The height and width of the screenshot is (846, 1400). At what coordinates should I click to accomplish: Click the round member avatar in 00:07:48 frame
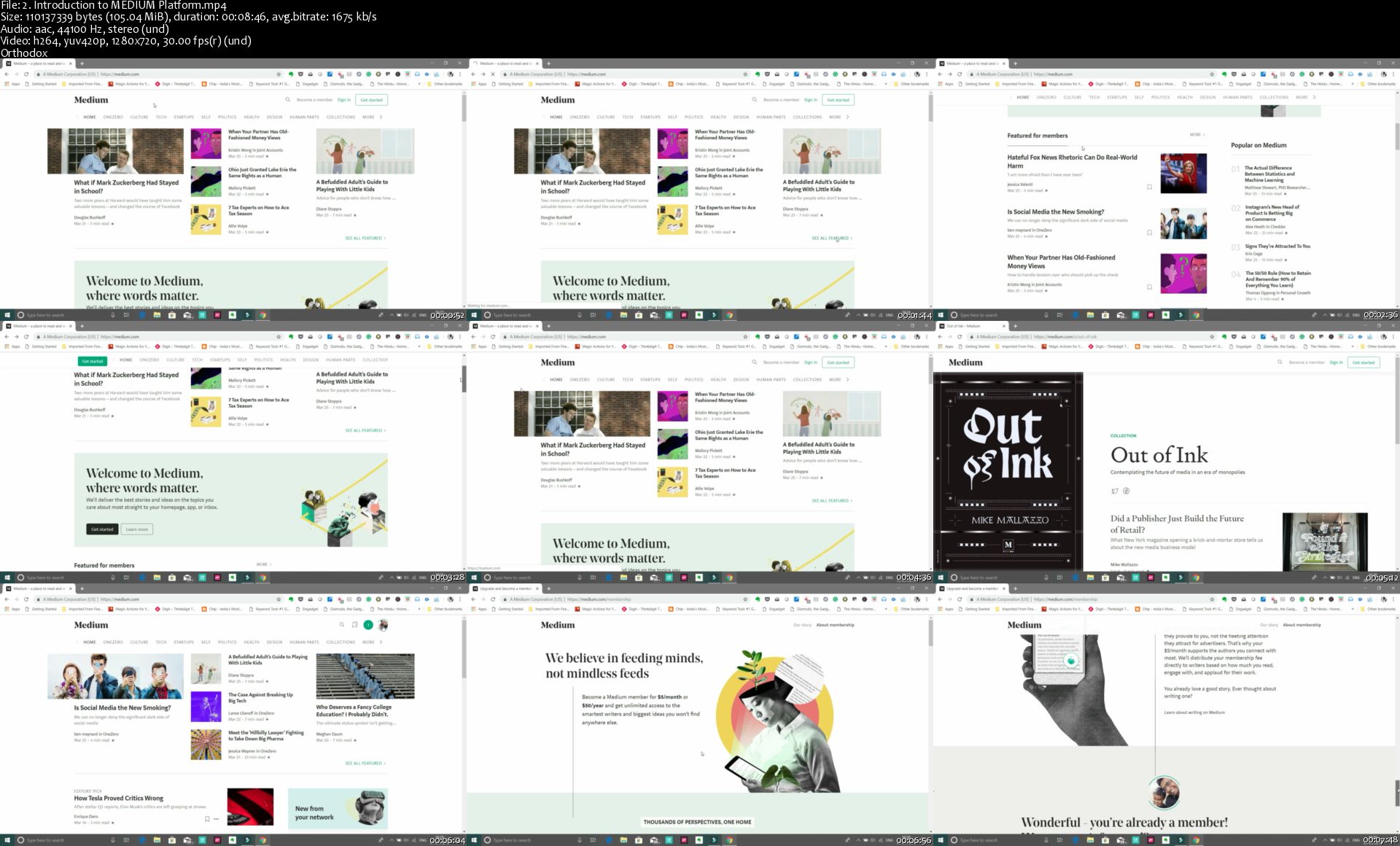tap(1164, 793)
